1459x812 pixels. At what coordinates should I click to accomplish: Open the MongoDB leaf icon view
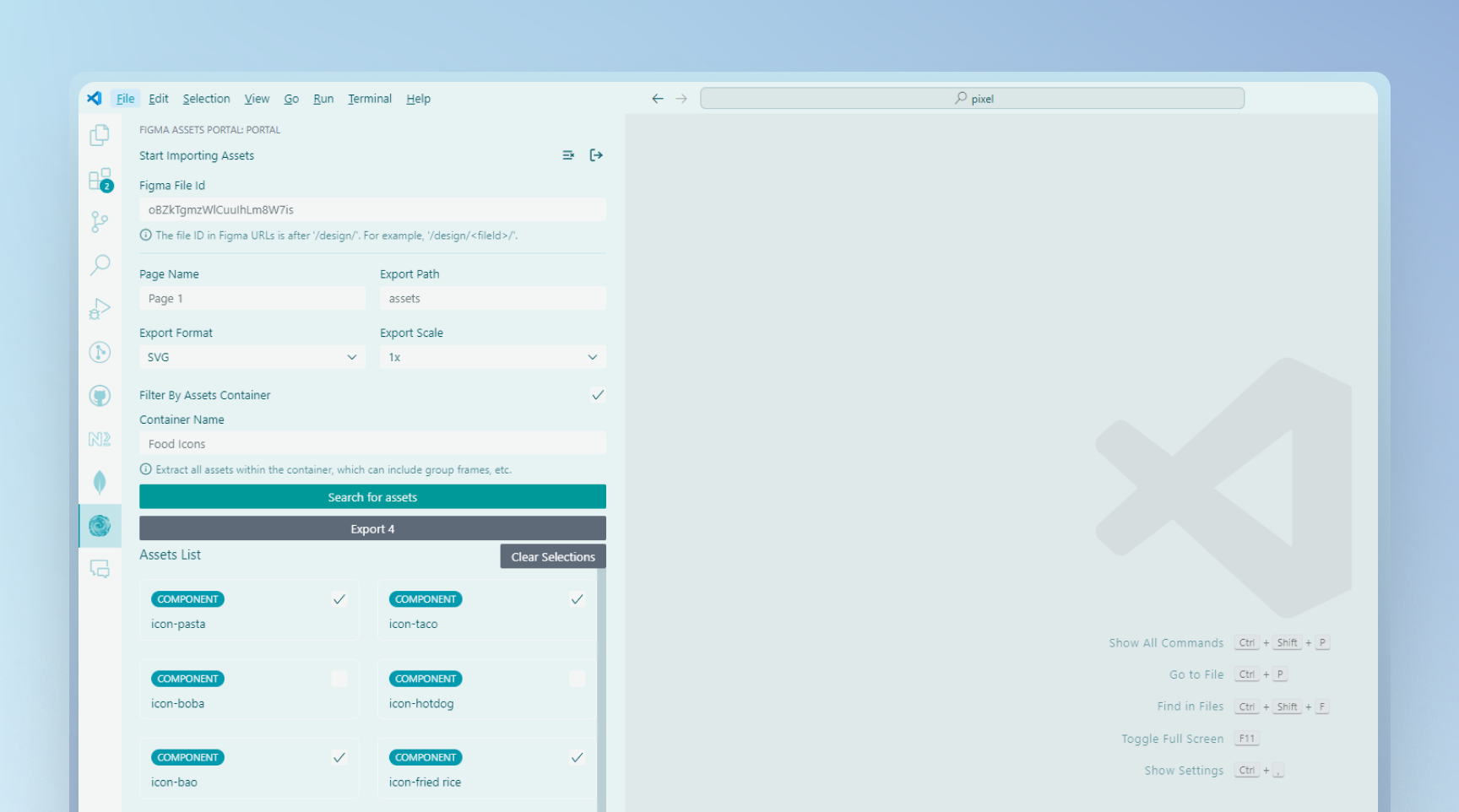(100, 482)
